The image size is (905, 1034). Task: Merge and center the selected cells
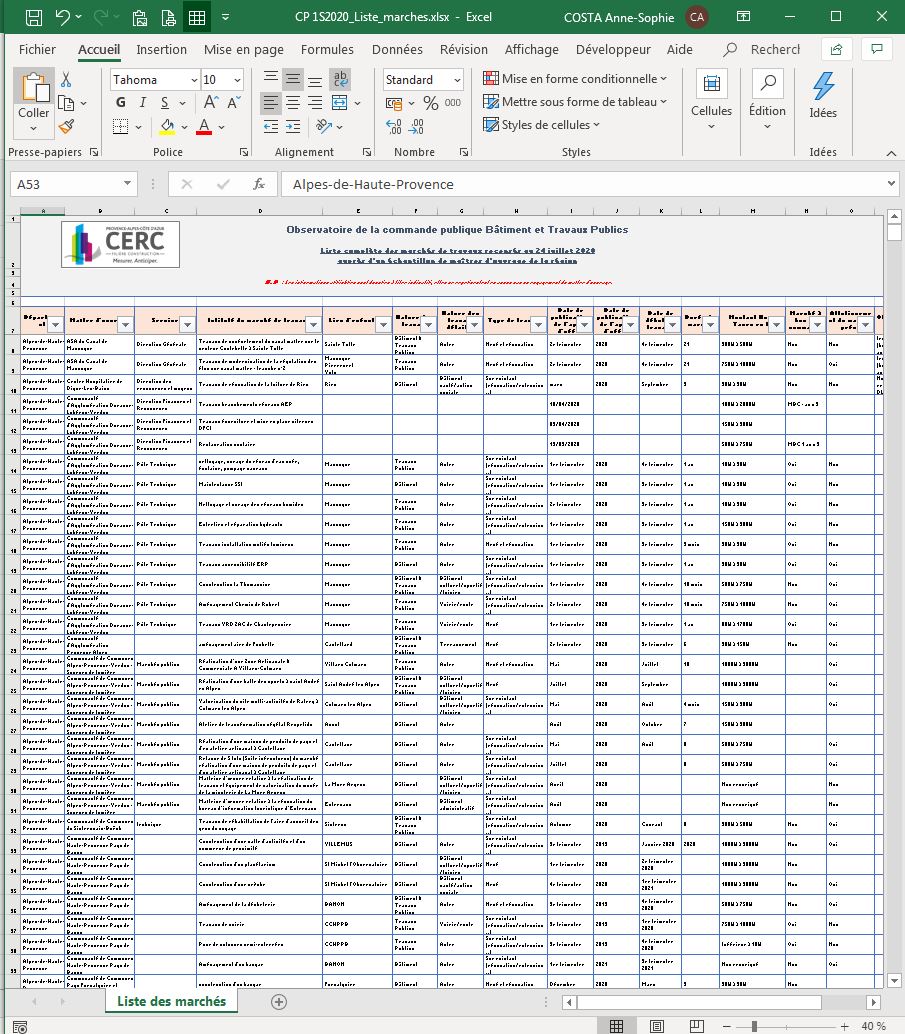(x=340, y=102)
